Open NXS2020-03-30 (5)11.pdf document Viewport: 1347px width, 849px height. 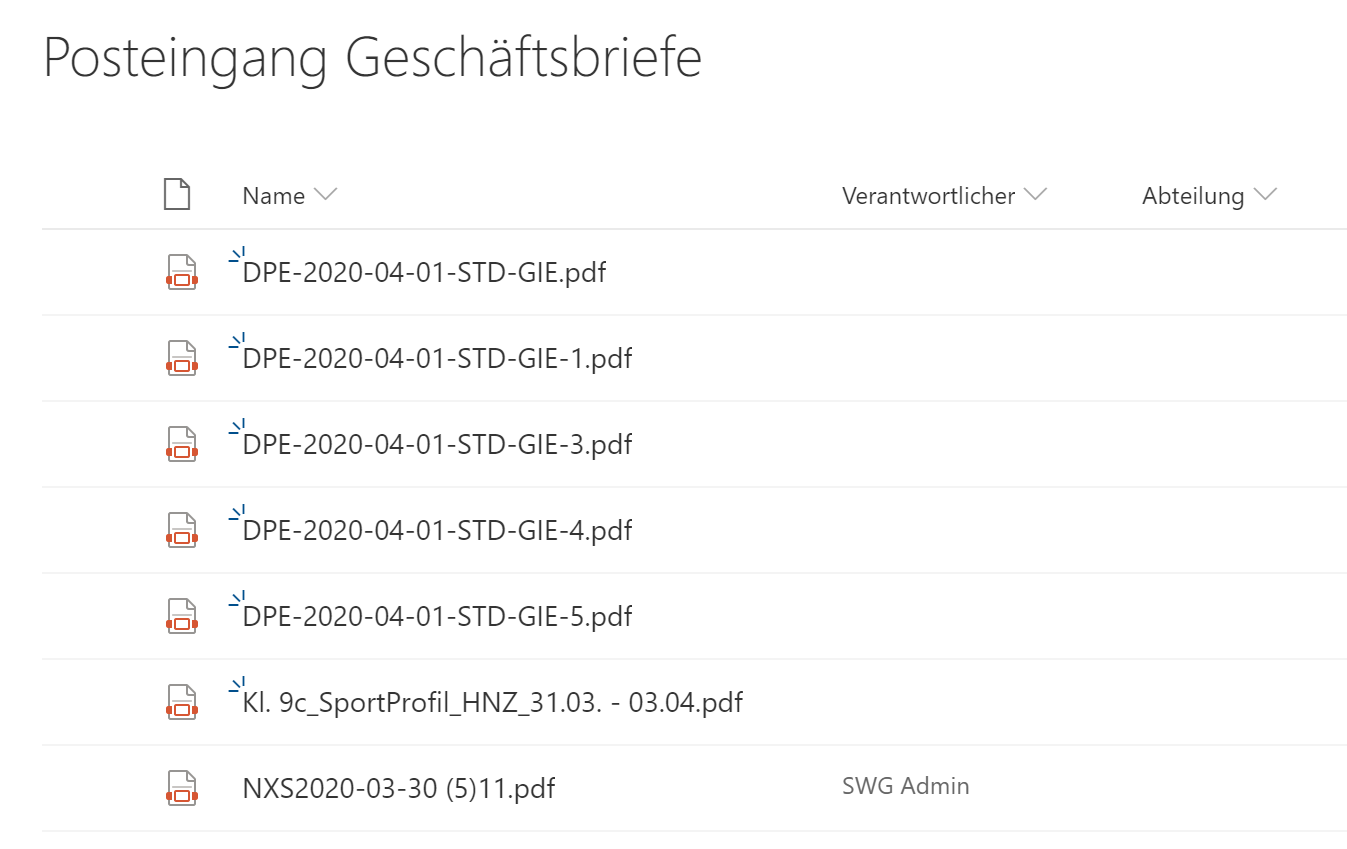(398, 789)
